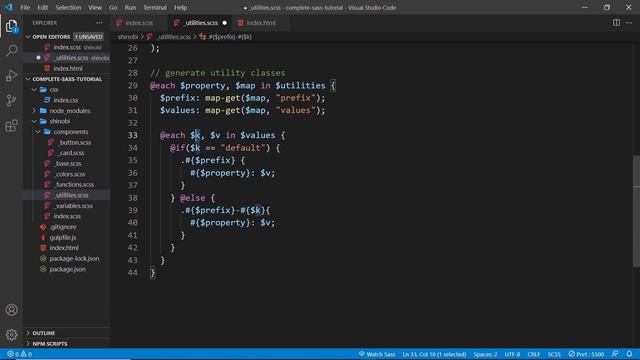
Task: Start Watch Sass from status bar
Action: (x=377, y=354)
